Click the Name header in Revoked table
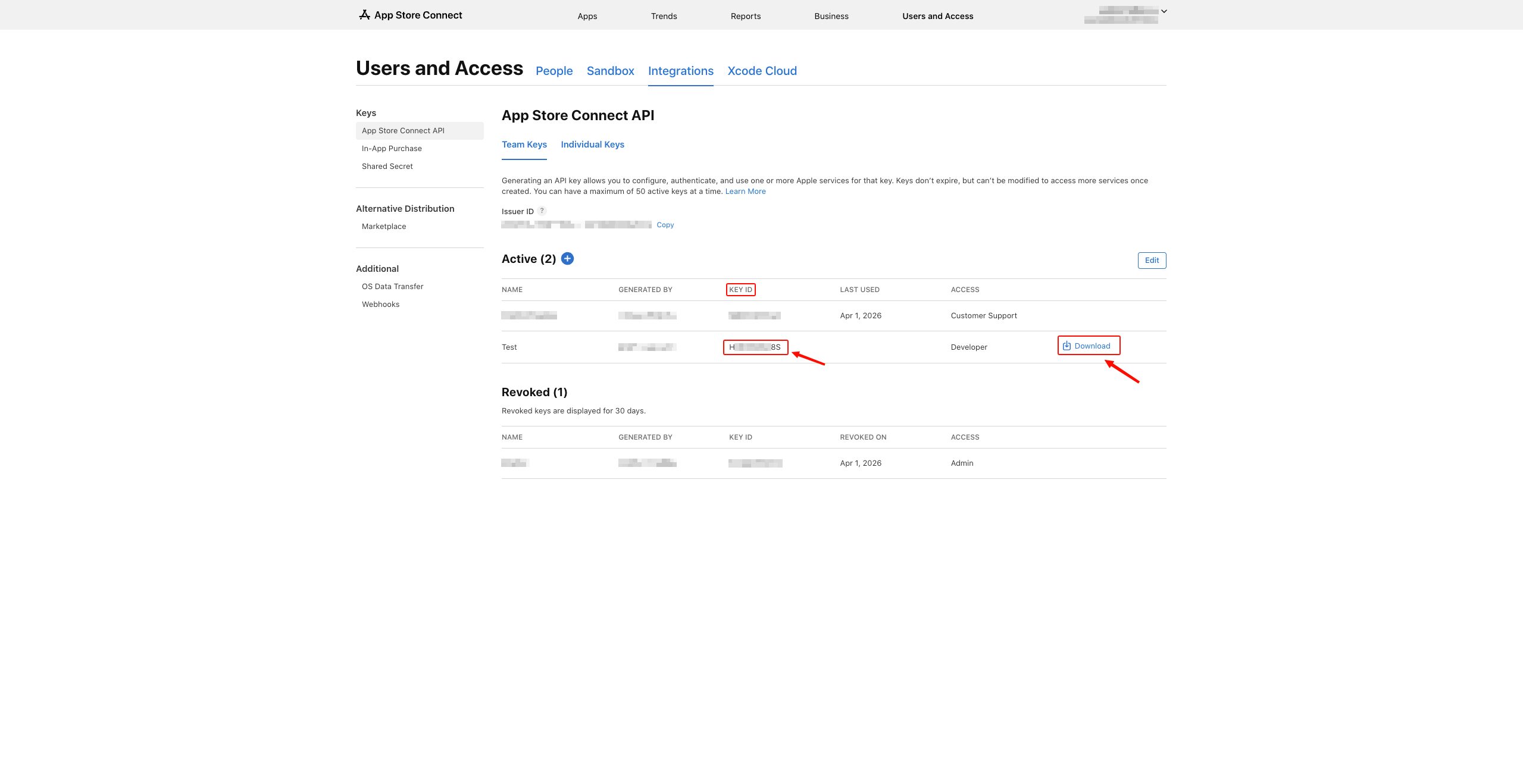1523x784 pixels. click(512, 437)
